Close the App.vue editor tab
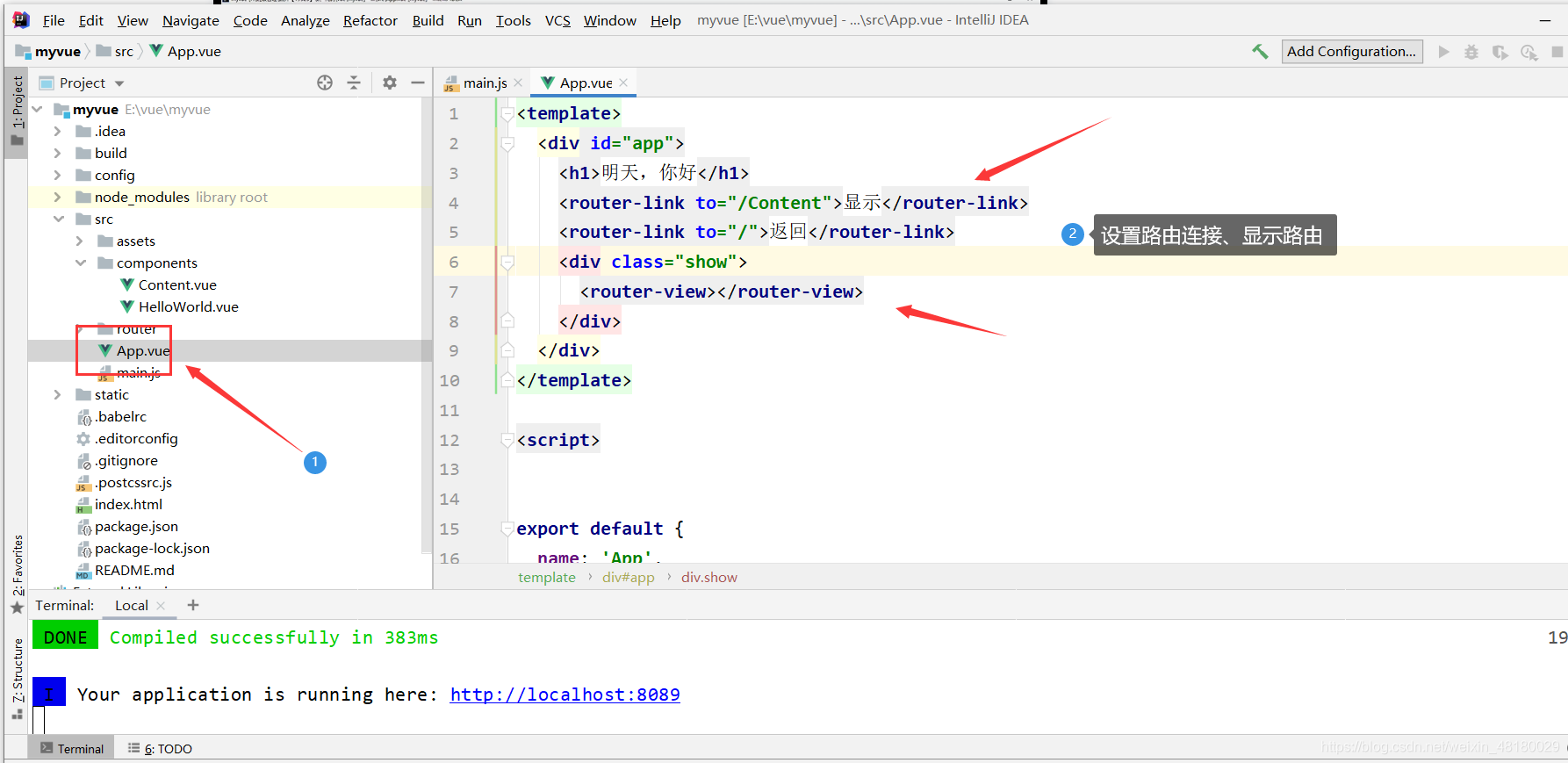Image resolution: width=1568 pixels, height=763 pixels. tap(623, 83)
